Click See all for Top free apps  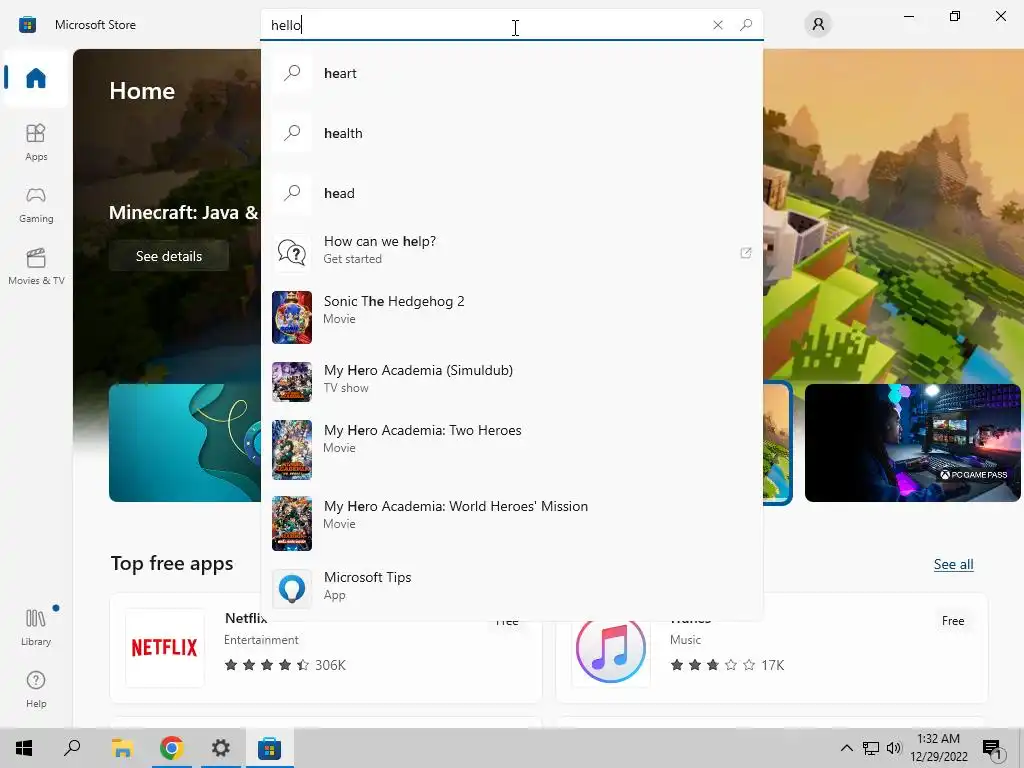click(x=953, y=564)
